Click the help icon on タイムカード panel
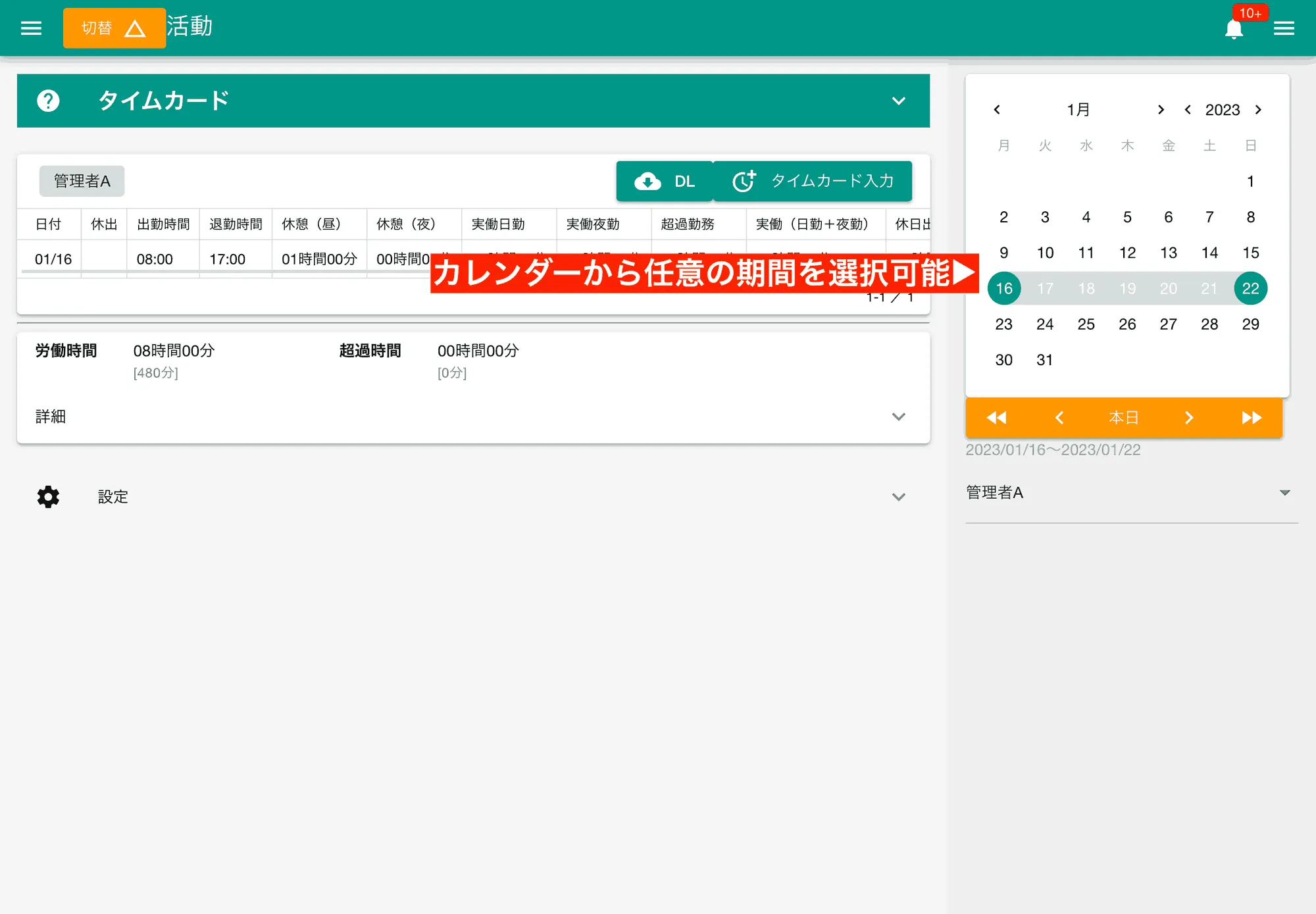This screenshot has width=1316, height=914. [47, 100]
